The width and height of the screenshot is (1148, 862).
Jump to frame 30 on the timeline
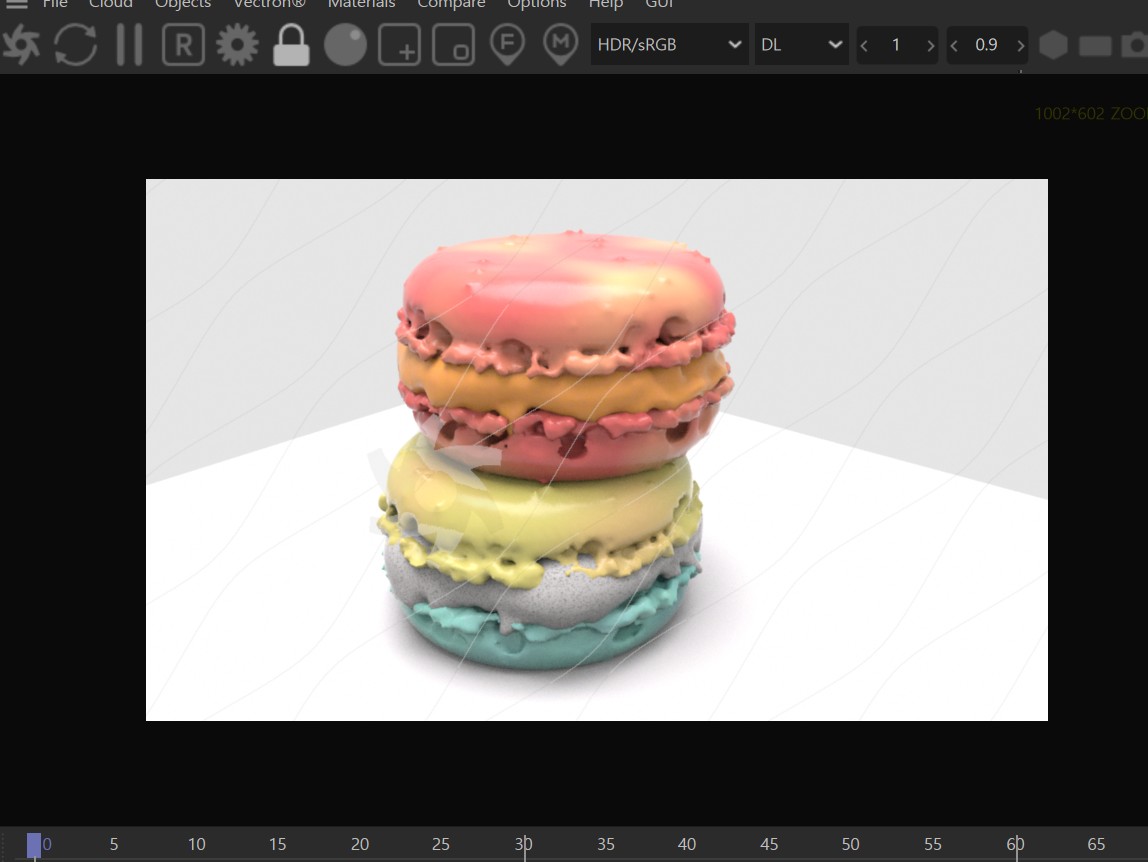tap(523, 844)
